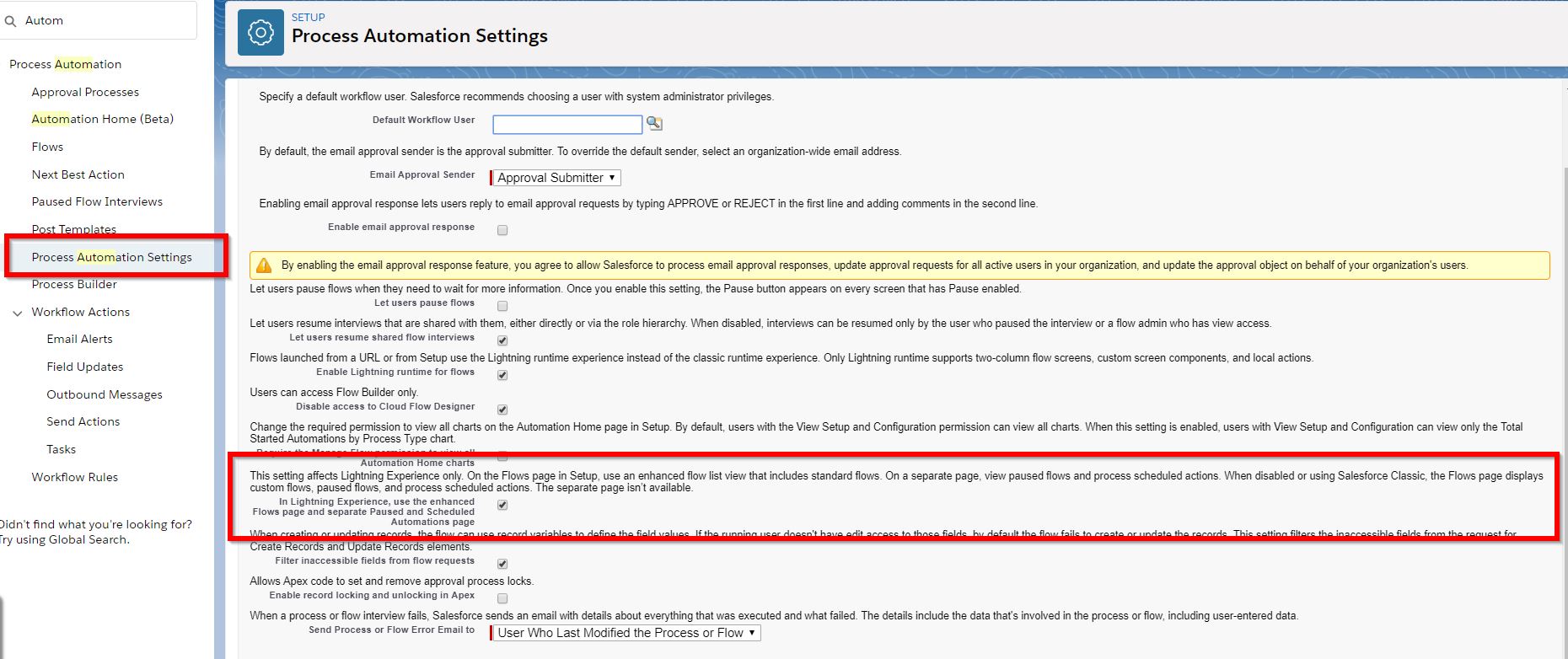1568x659 pixels.
Task: Click into the Default Workflow User field
Action: 567,125
